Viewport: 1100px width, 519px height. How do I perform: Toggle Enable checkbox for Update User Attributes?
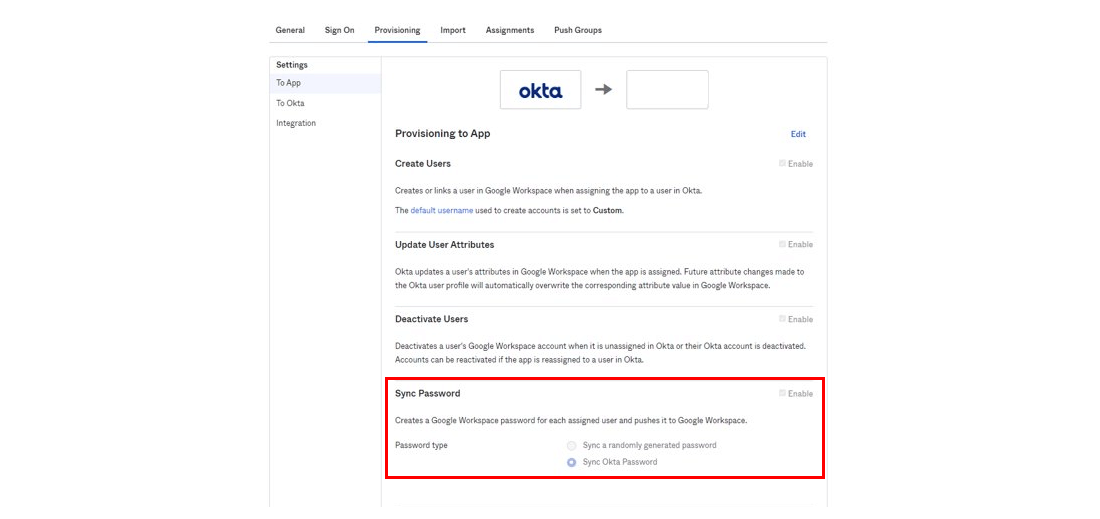[x=782, y=244]
